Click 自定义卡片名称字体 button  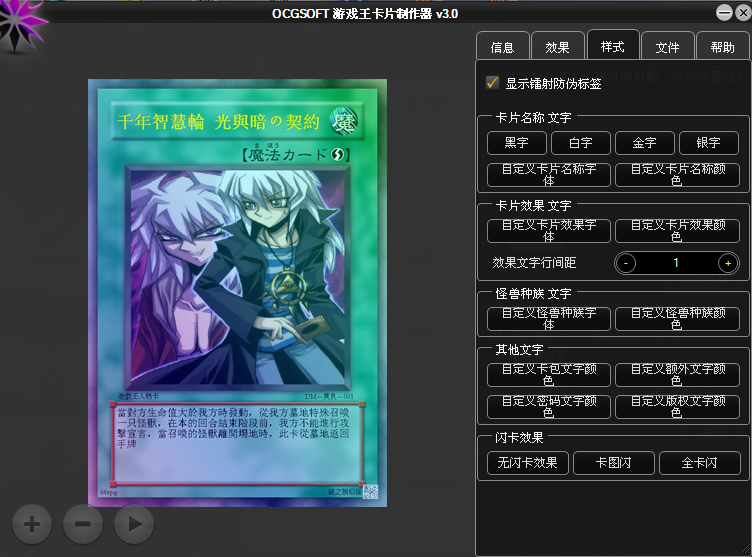click(549, 175)
